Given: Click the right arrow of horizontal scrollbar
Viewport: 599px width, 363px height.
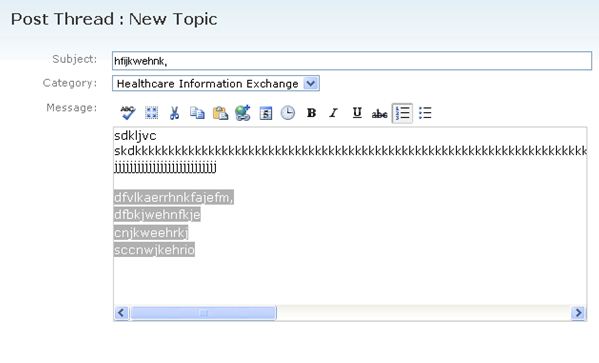Looking at the screenshot, I should [578, 313].
